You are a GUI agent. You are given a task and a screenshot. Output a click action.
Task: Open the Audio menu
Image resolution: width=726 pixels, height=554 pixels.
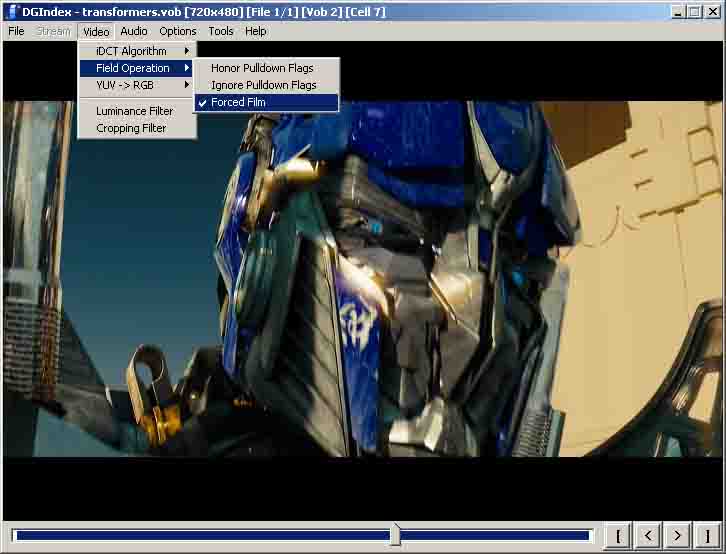[134, 31]
